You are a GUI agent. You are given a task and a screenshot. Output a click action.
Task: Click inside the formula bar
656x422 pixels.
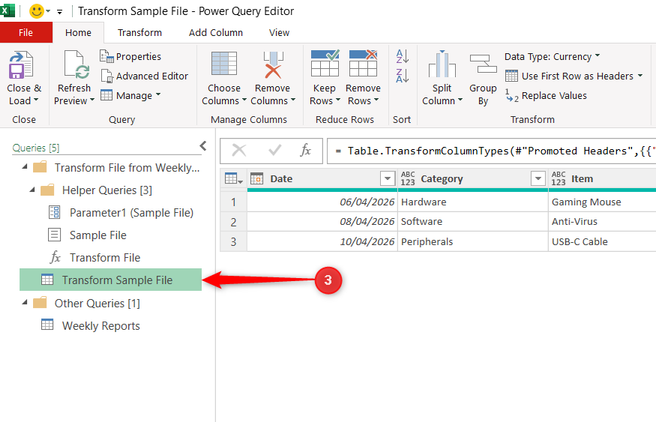492,151
